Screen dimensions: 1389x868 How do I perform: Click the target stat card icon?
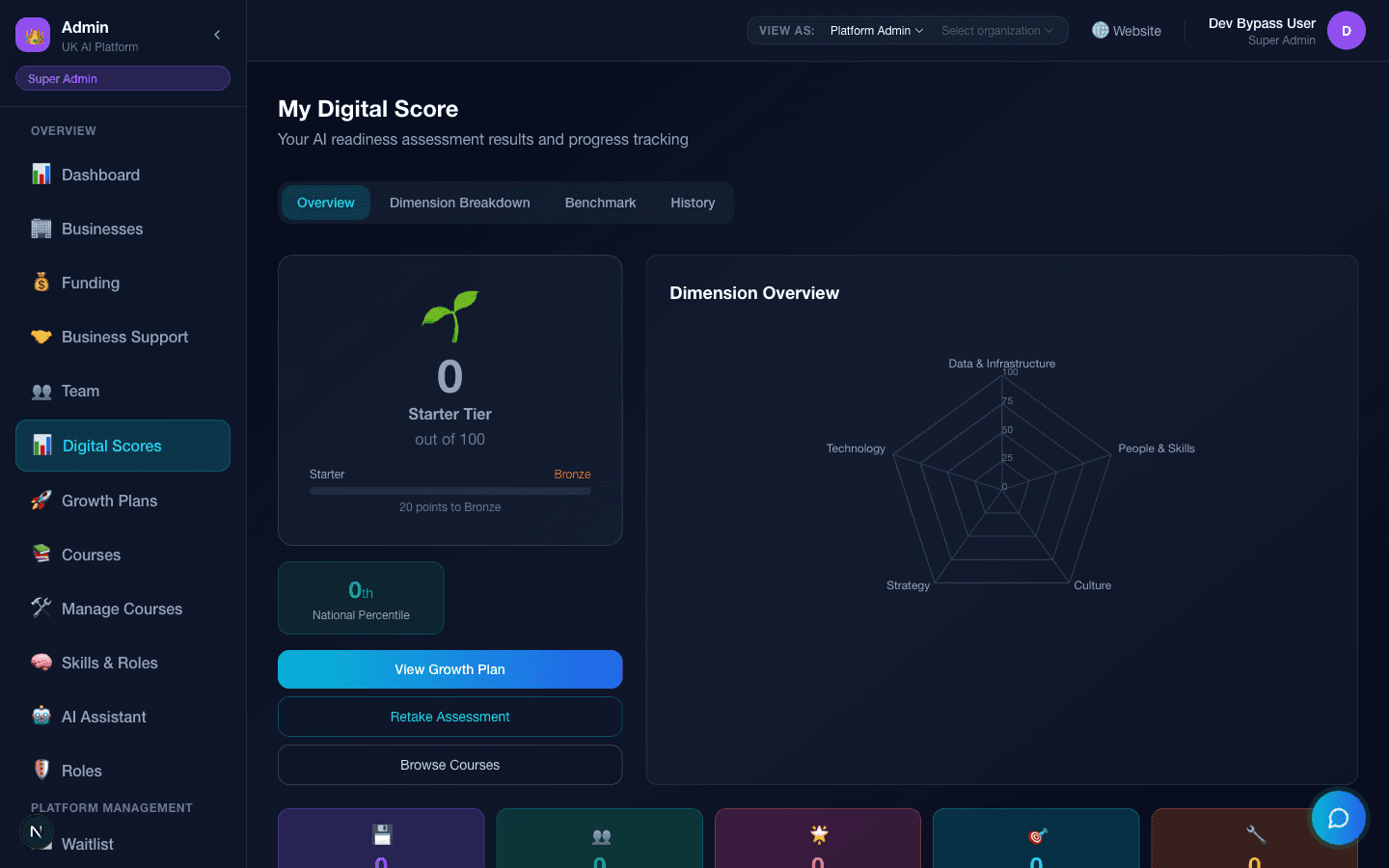click(x=1038, y=835)
